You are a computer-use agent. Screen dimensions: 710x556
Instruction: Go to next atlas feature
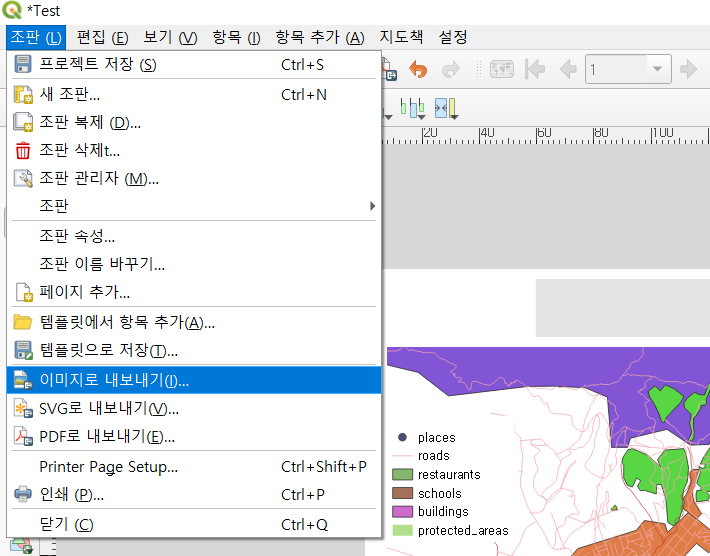(x=689, y=69)
